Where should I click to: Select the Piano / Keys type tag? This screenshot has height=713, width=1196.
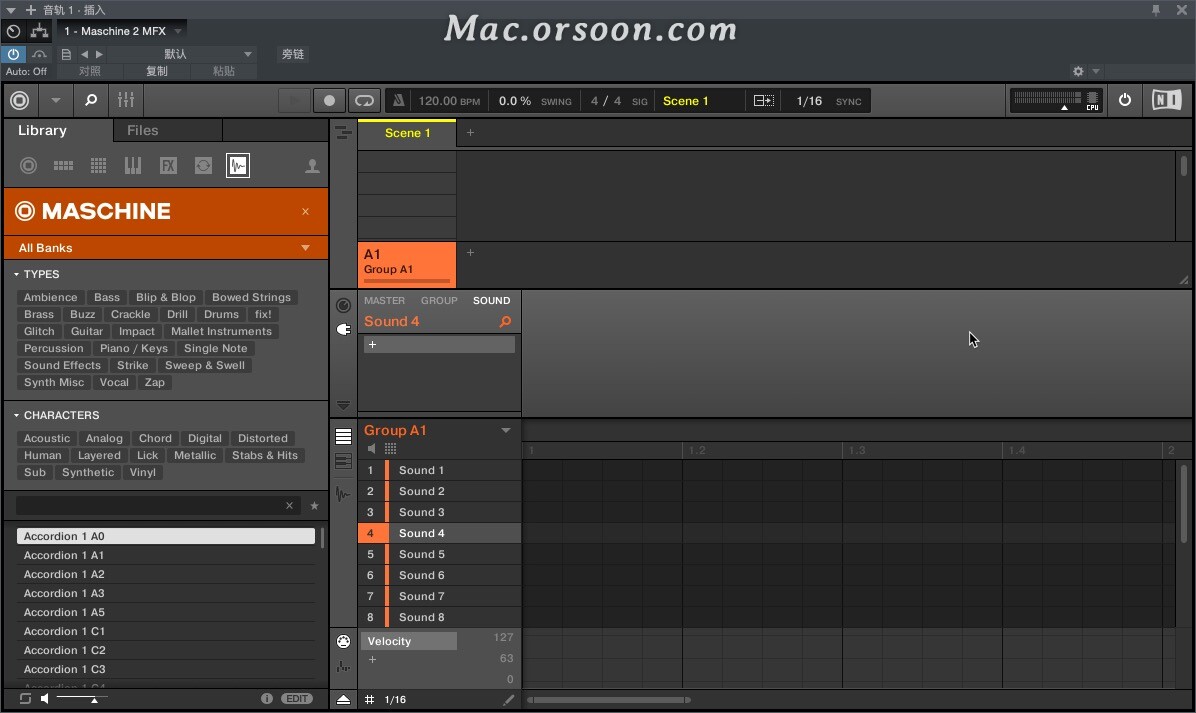click(x=134, y=348)
